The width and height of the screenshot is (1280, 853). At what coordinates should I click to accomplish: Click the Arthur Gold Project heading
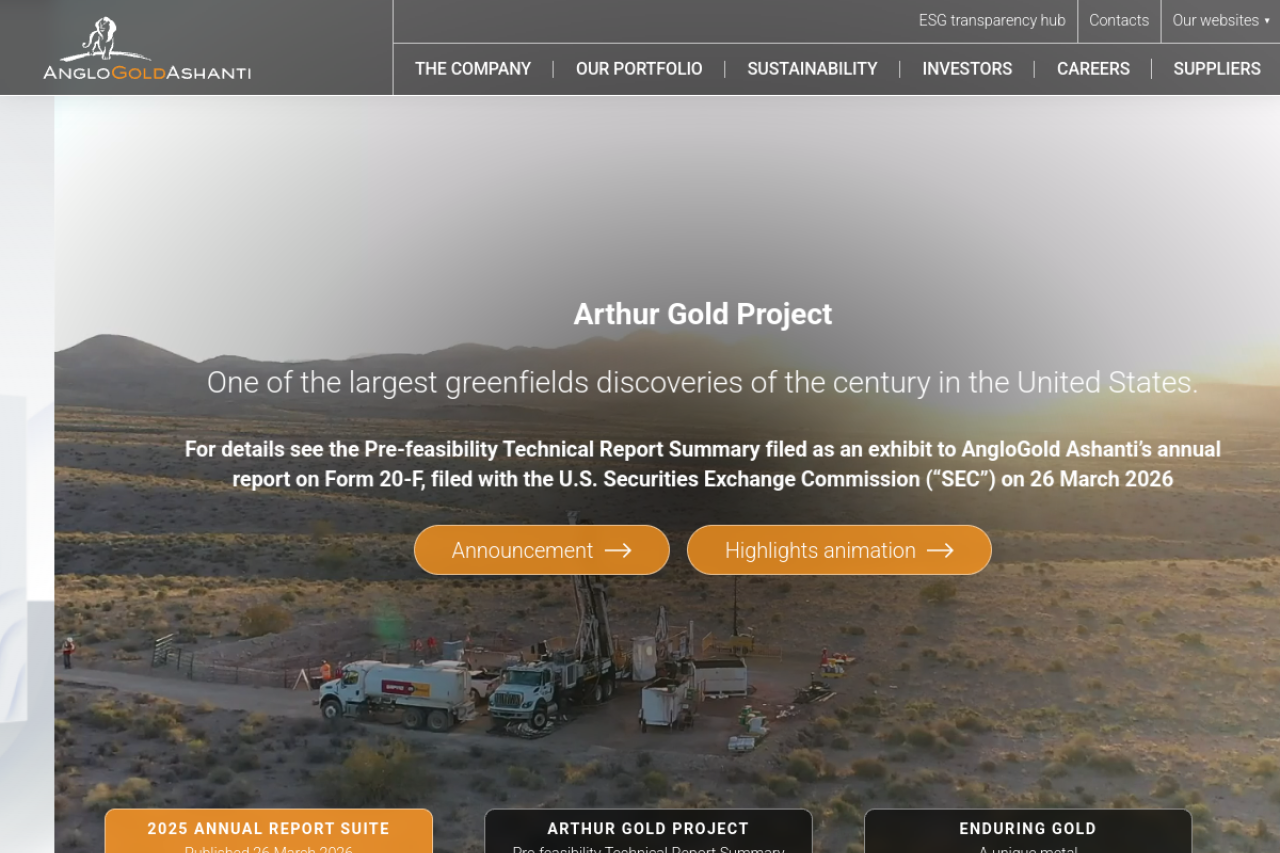click(703, 314)
